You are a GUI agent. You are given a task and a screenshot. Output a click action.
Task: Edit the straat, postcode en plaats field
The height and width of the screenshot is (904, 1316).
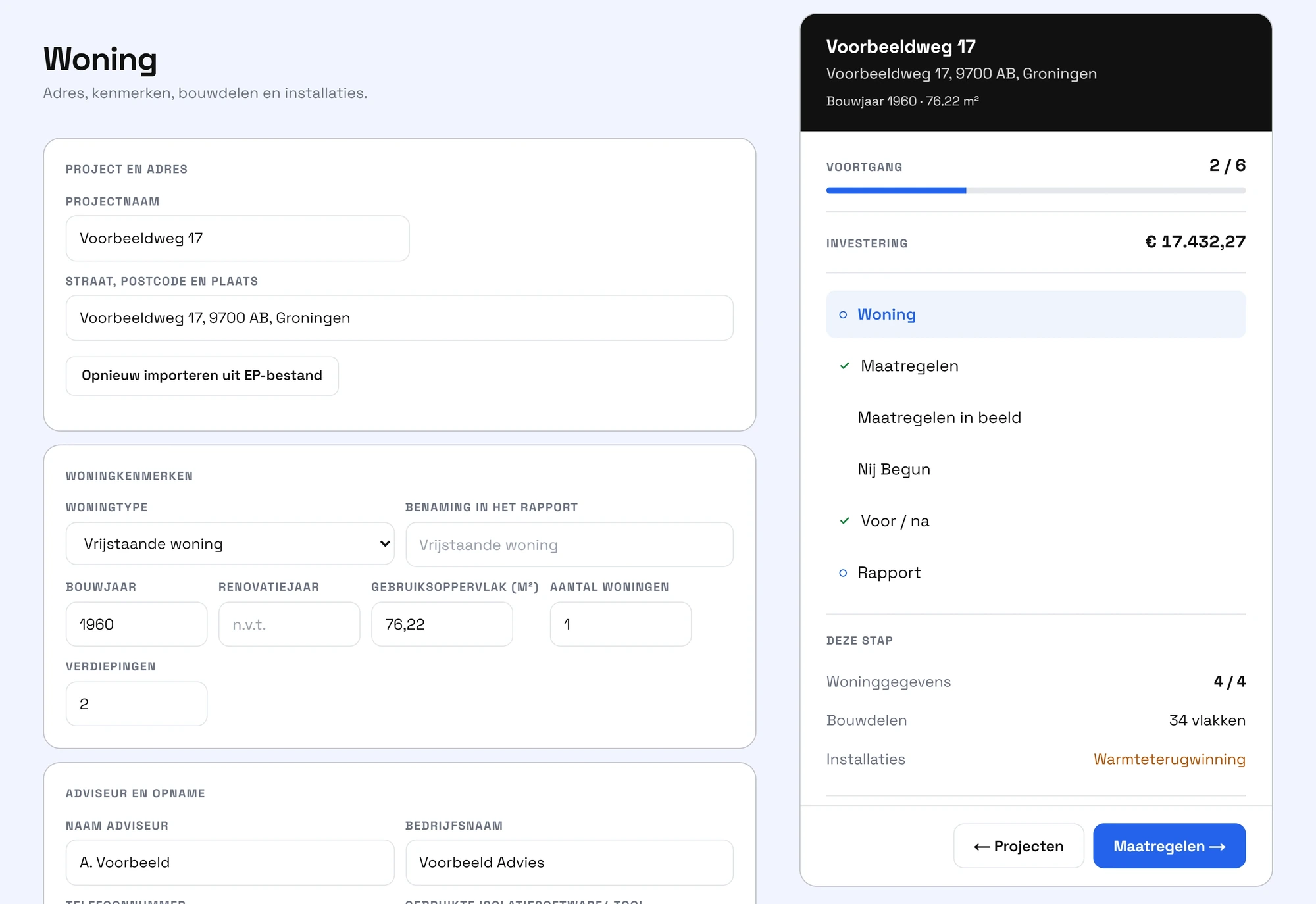[x=399, y=318]
